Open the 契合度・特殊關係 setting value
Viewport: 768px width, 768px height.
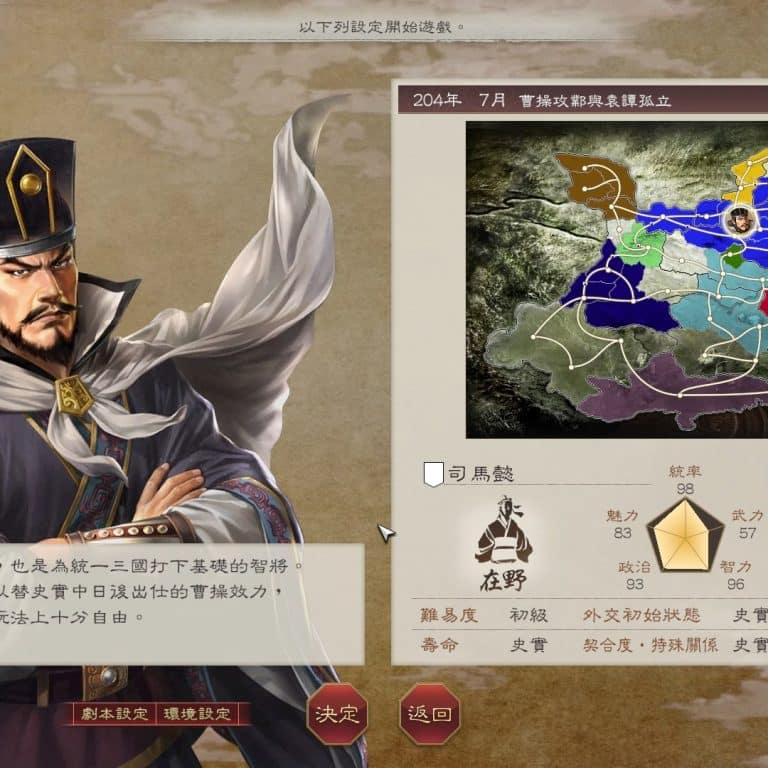pos(750,645)
